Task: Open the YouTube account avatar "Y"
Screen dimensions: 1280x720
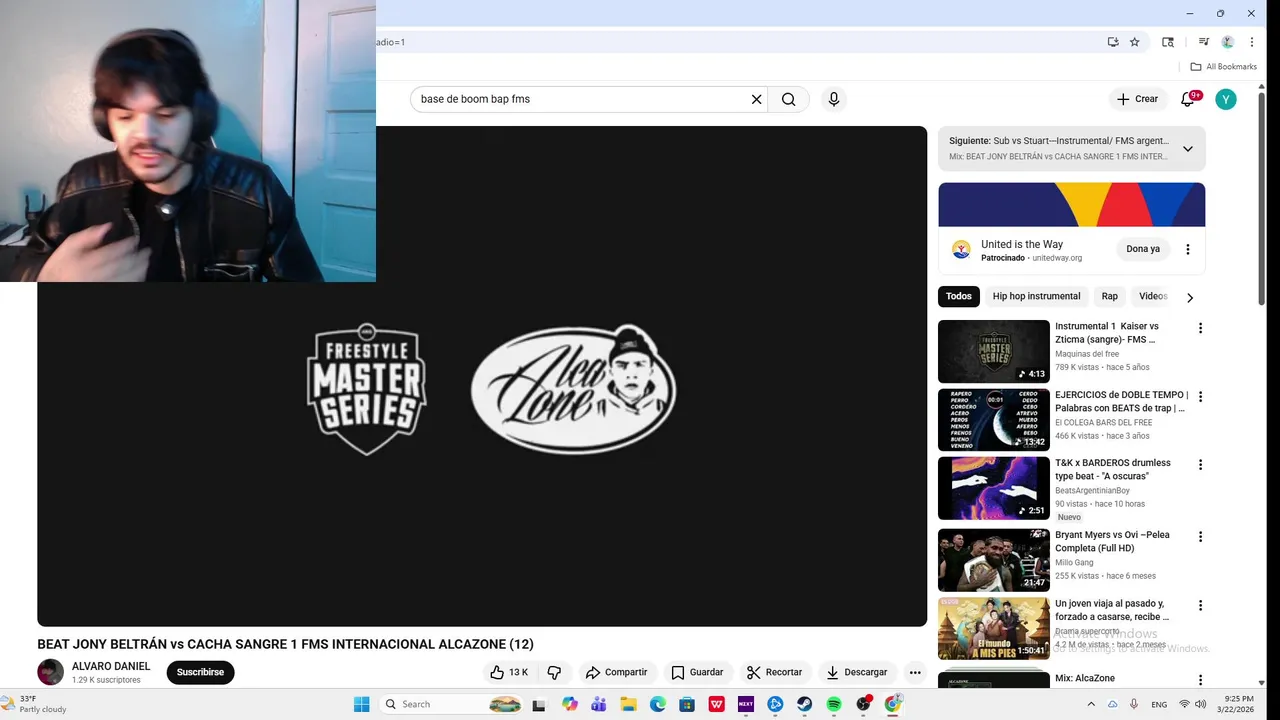Action: click(1226, 99)
